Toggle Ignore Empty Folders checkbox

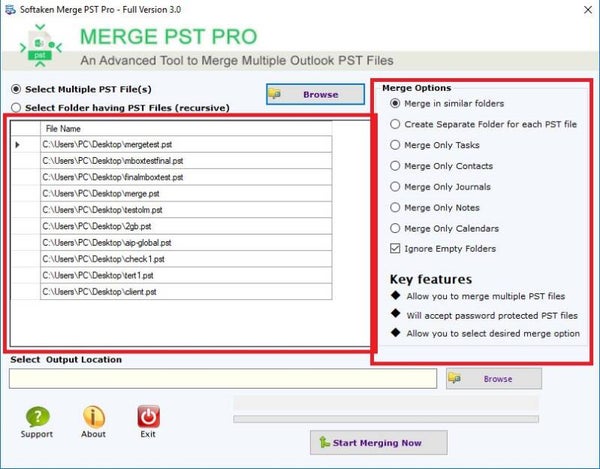click(395, 249)
